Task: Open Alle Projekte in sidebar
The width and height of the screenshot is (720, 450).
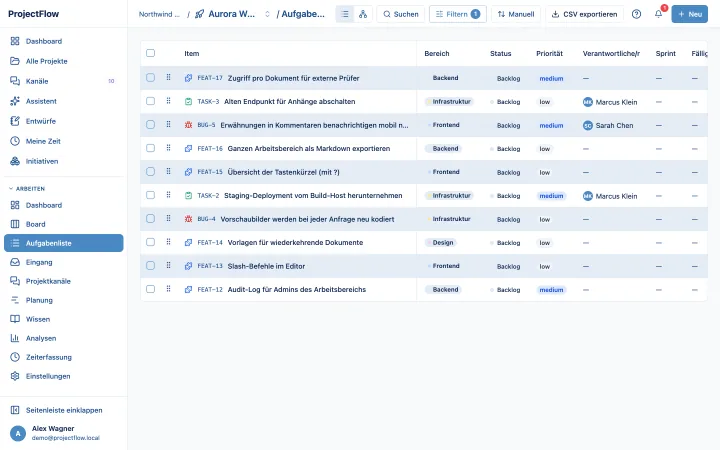Action: 64,61
